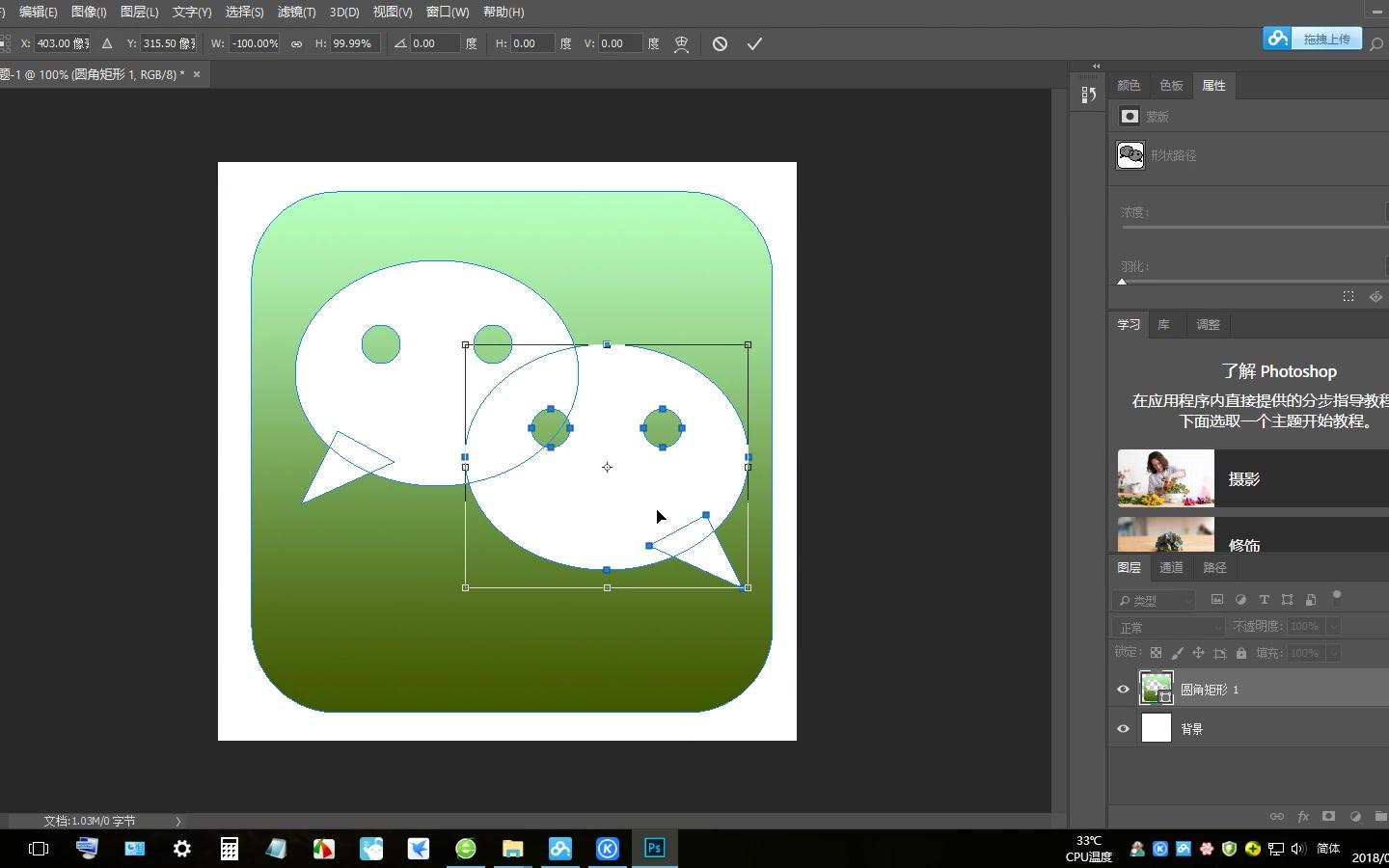Viewport: 1389px width, 868px height.
Task: Select the reference point locator grid
Action: (5, 43)
